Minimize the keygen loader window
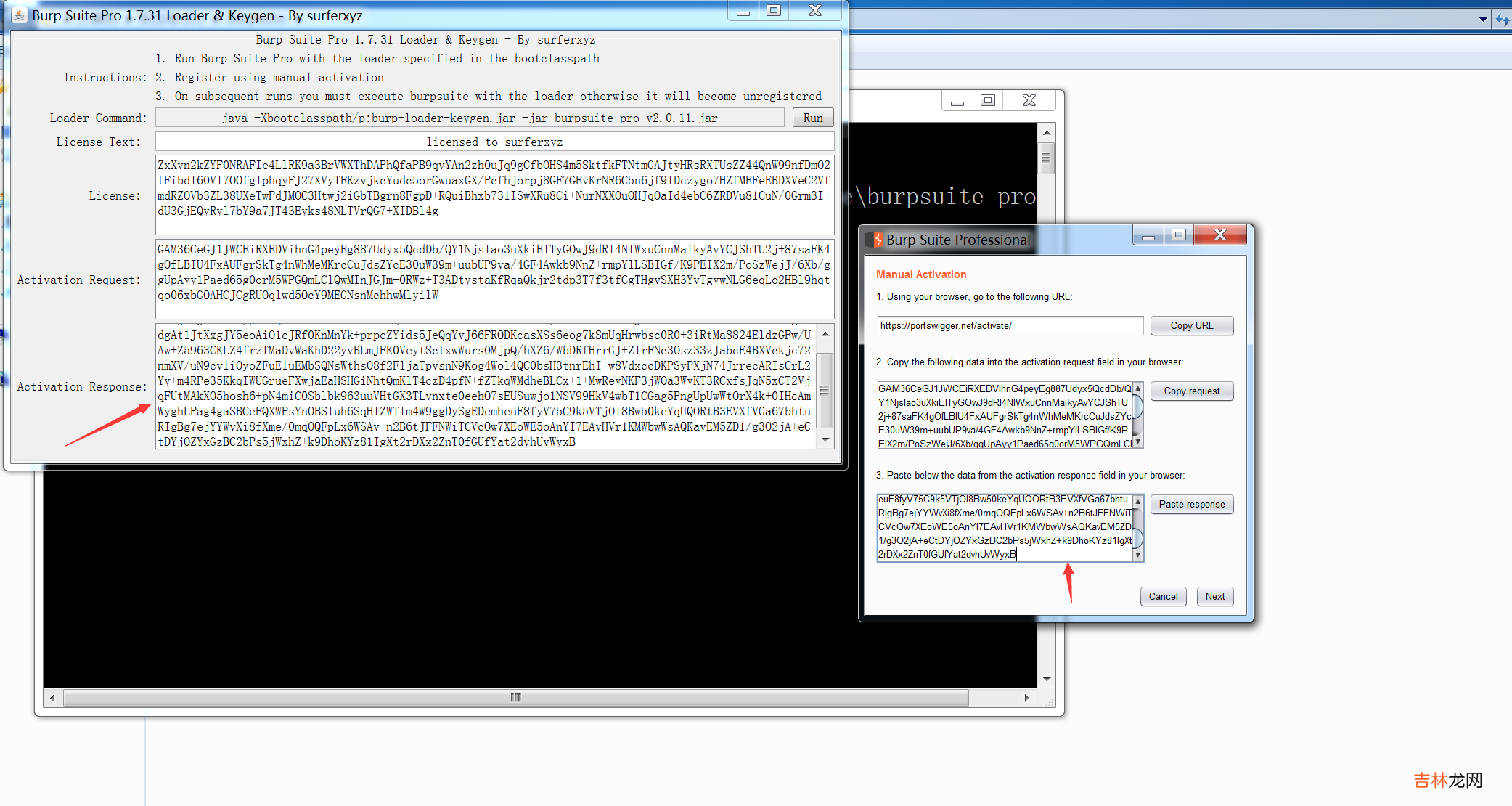Screen dimensions: 1512x806 click(743, 12)
